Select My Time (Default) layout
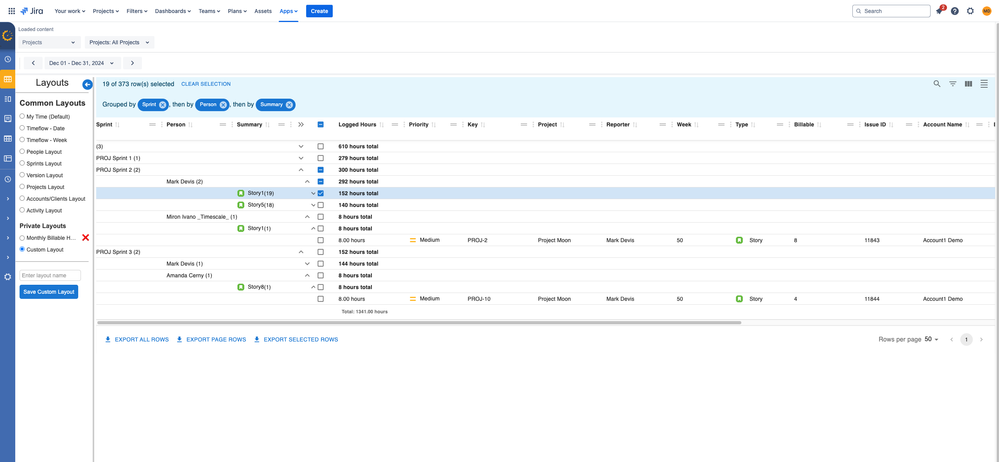Screen dimensions: 999x462 tap(22, 117)
